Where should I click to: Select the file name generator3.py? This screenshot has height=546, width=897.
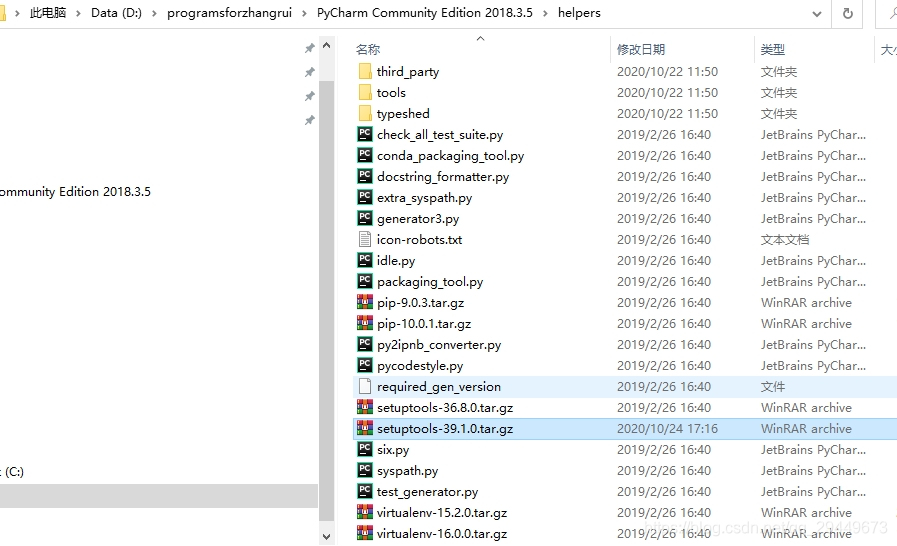pos(418,219)
